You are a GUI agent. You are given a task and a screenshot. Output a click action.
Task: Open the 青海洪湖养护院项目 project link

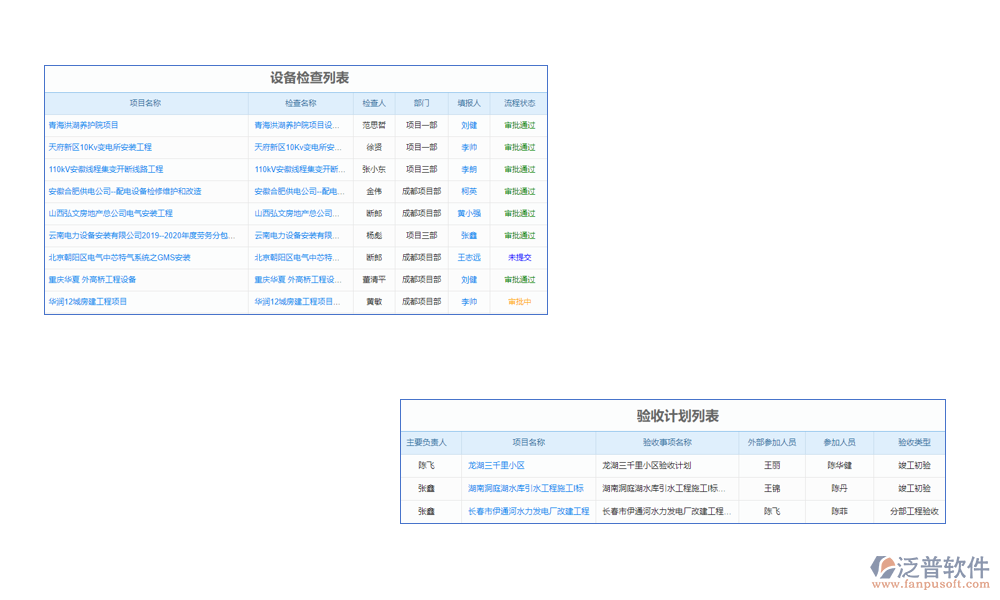click(x=83, y=125)
